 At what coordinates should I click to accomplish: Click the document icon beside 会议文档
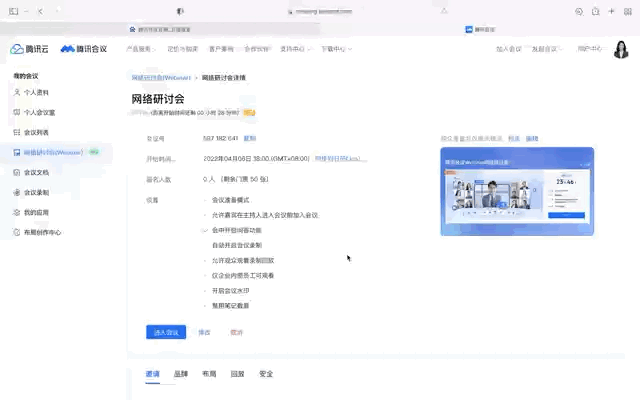pos(17,172)
